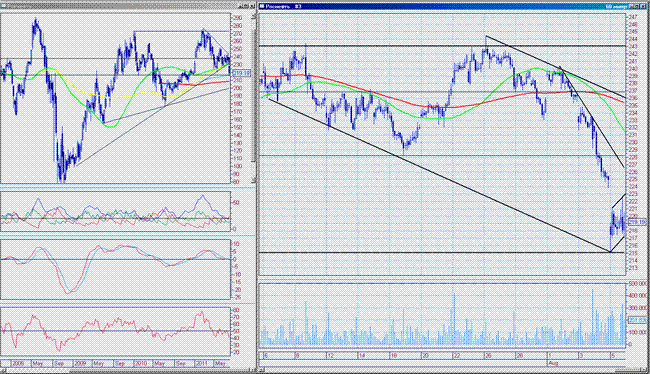This screenshot has width=650, height=374.
Task: Minimize the Роснефть hourly chart window
Action: click(x=632, y=6)
